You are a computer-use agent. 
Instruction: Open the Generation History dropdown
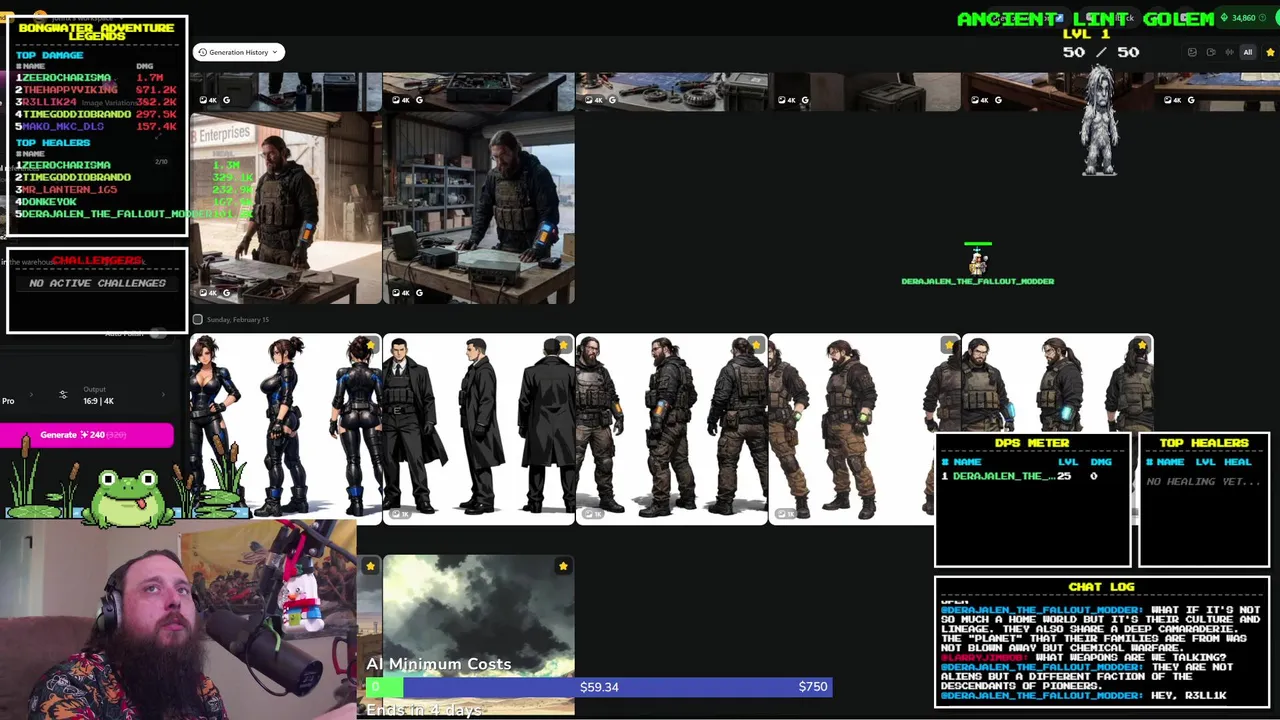tap(238, 52)
